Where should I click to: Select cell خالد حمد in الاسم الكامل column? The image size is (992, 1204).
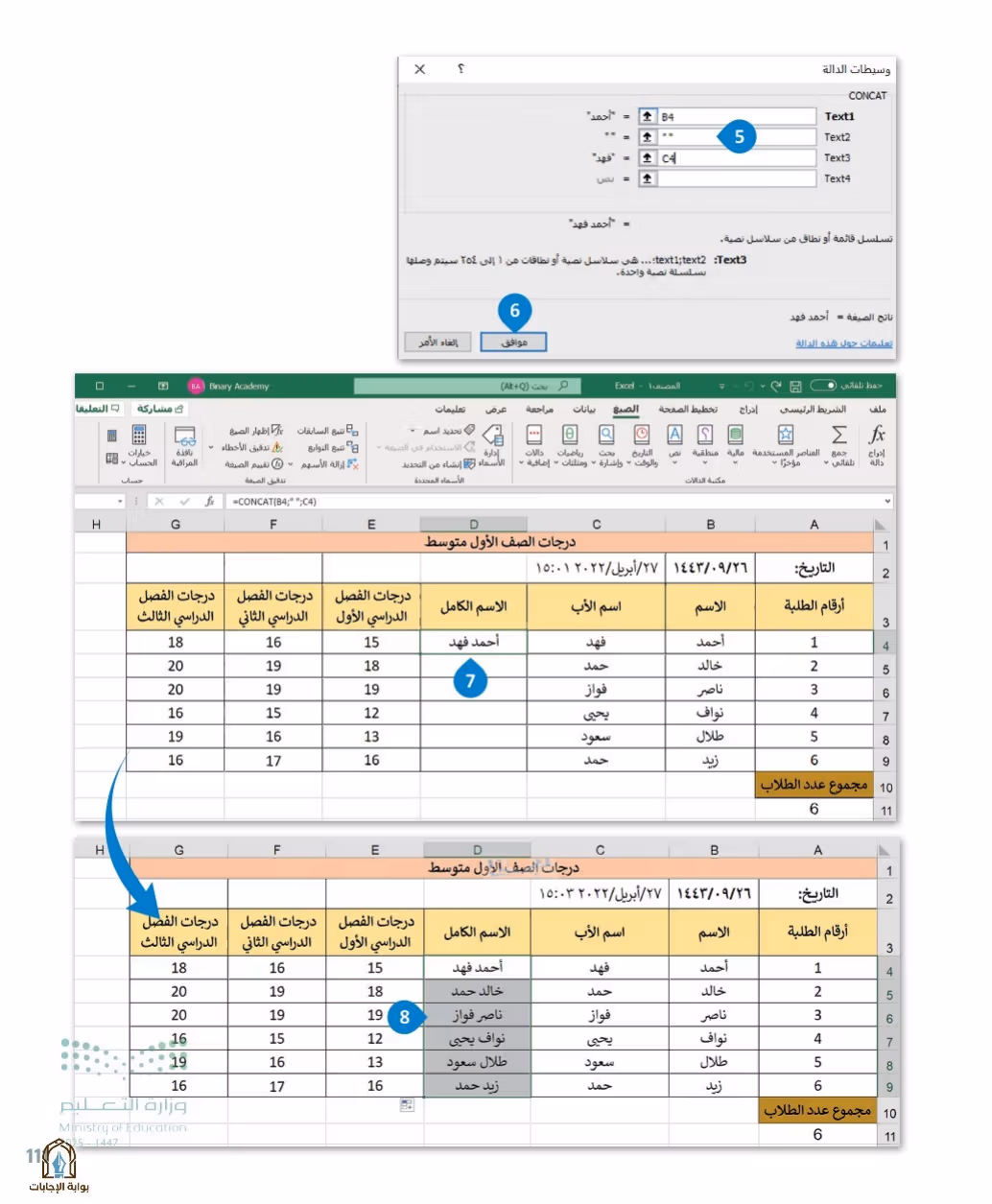(x=477, y=991)
